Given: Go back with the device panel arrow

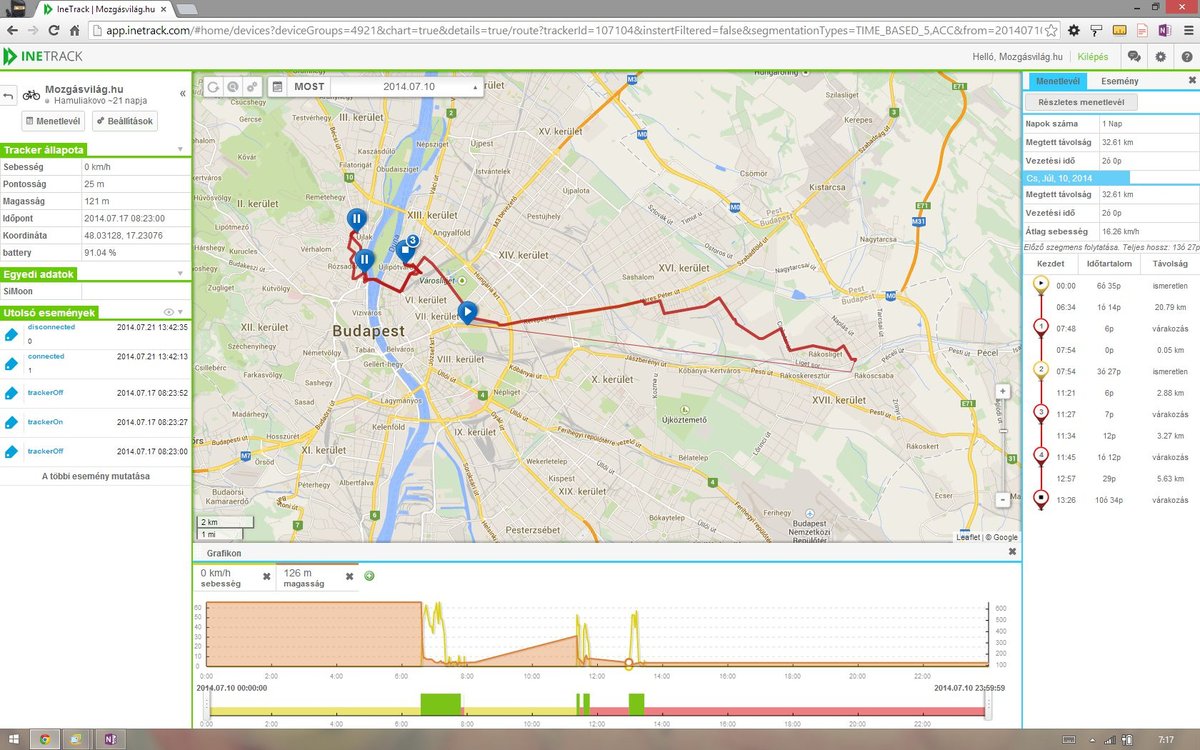Looking at the screenshot, I should pyautogui.click(x=9, y=96).
